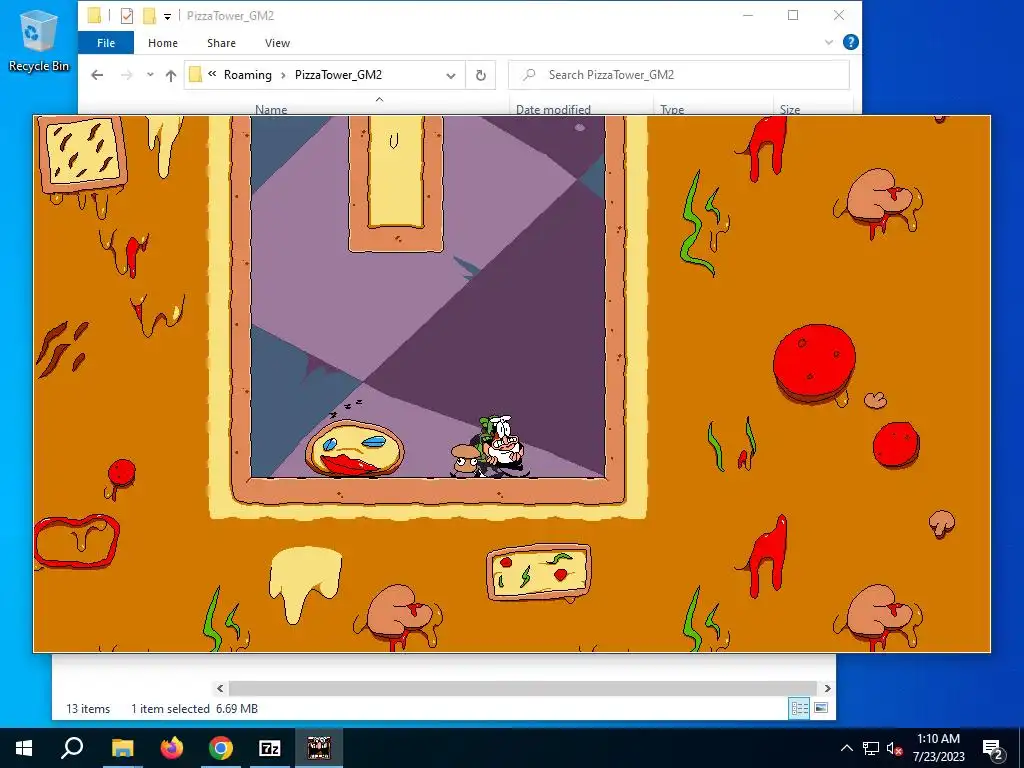Expand the ribbon with the chevron

coord(829,42)
